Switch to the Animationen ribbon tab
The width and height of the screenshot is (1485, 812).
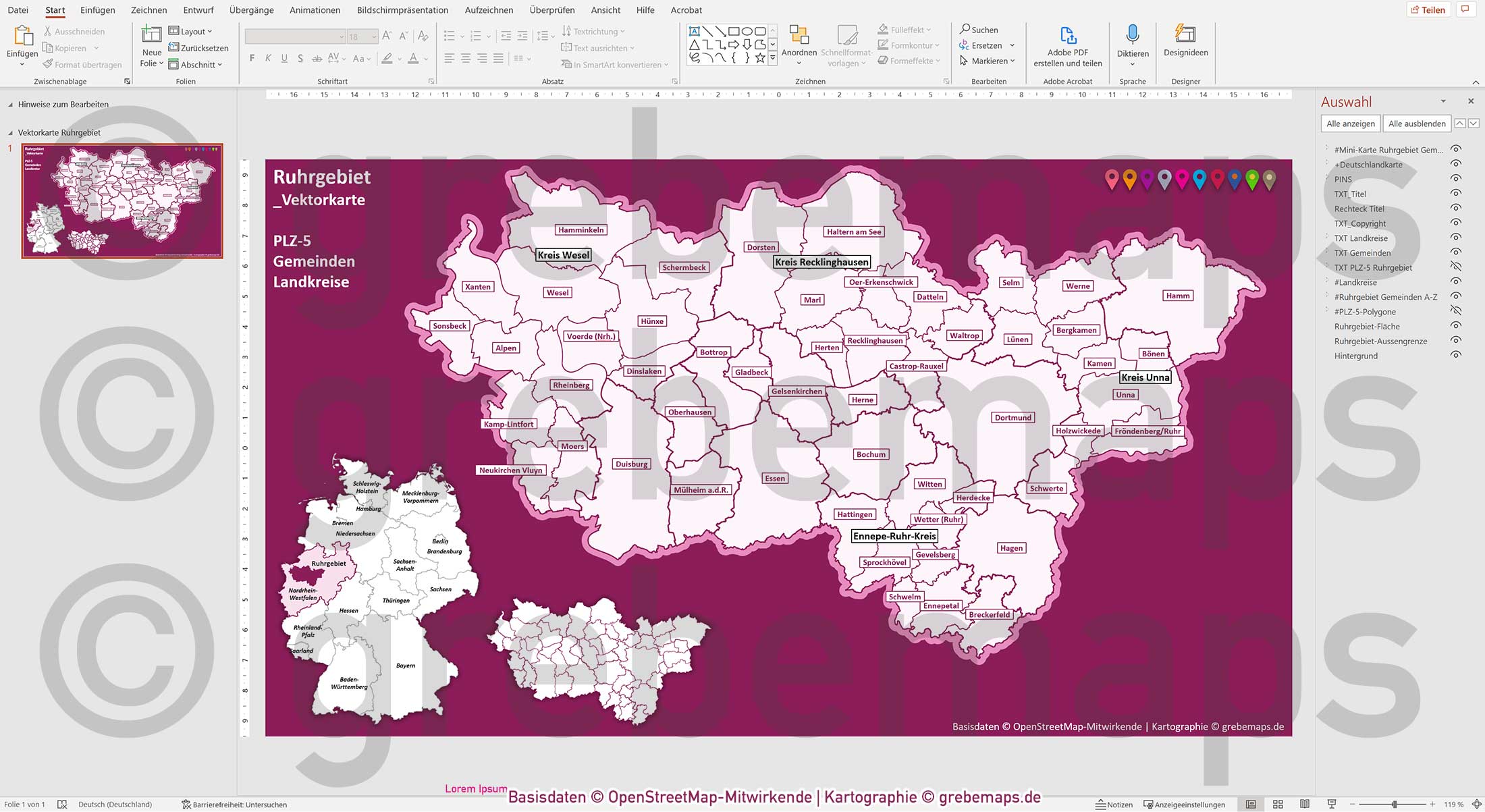point(315,10)
